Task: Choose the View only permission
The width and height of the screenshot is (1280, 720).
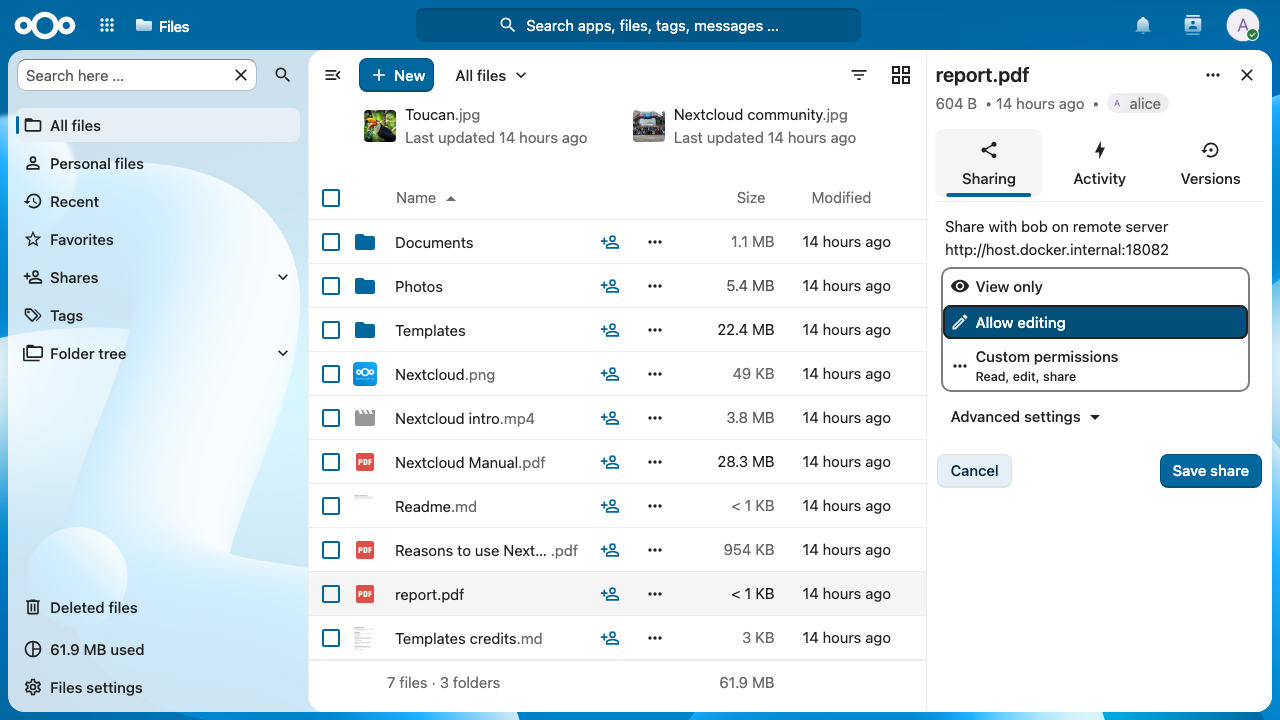Action: pos(1095,287)
